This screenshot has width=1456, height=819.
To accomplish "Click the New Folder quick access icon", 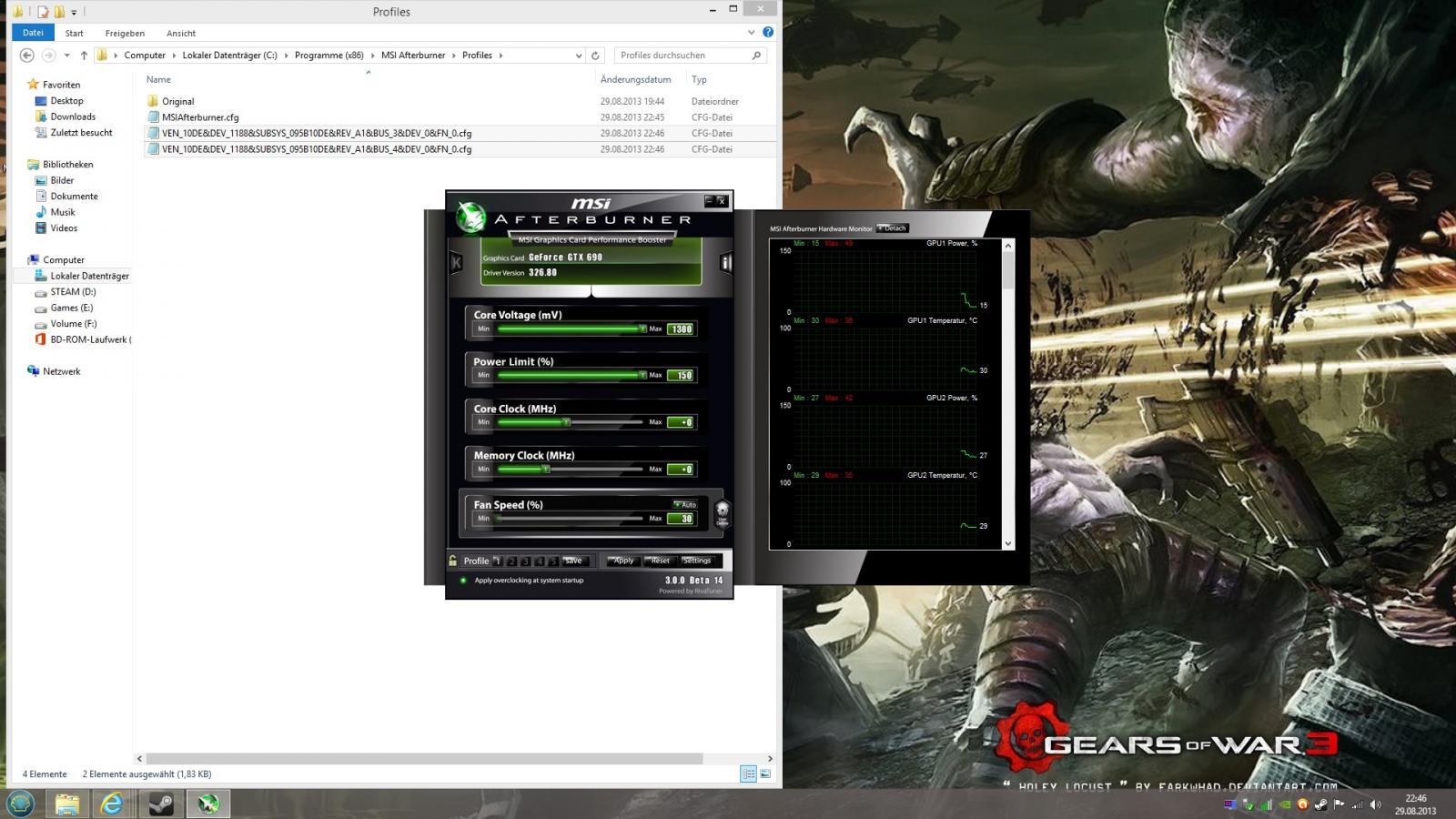I will [x=59, y=12].
